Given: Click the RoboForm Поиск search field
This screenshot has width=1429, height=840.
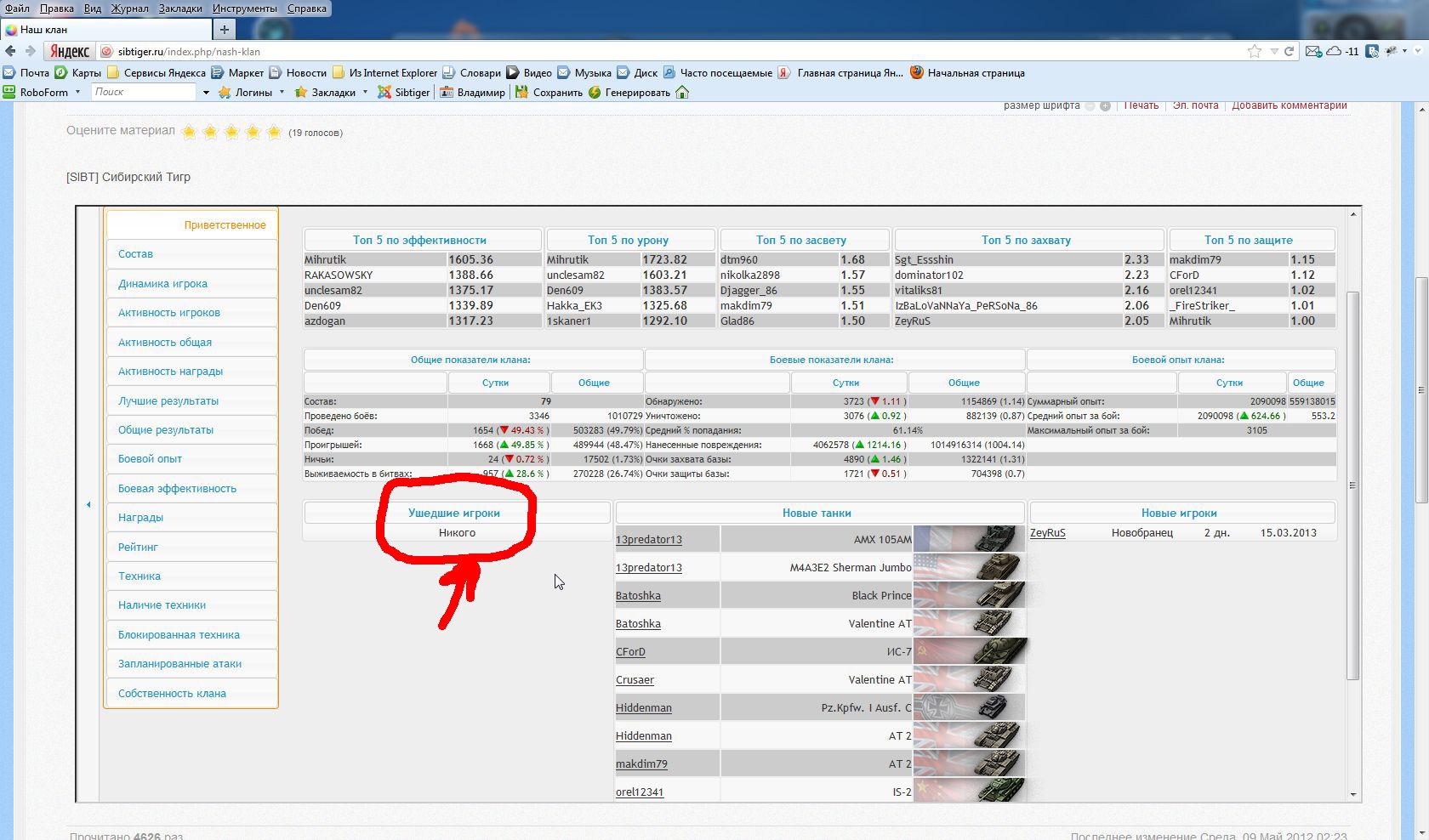Looking at the screenshot, I should pyautogui.click(x=143, y=92).
